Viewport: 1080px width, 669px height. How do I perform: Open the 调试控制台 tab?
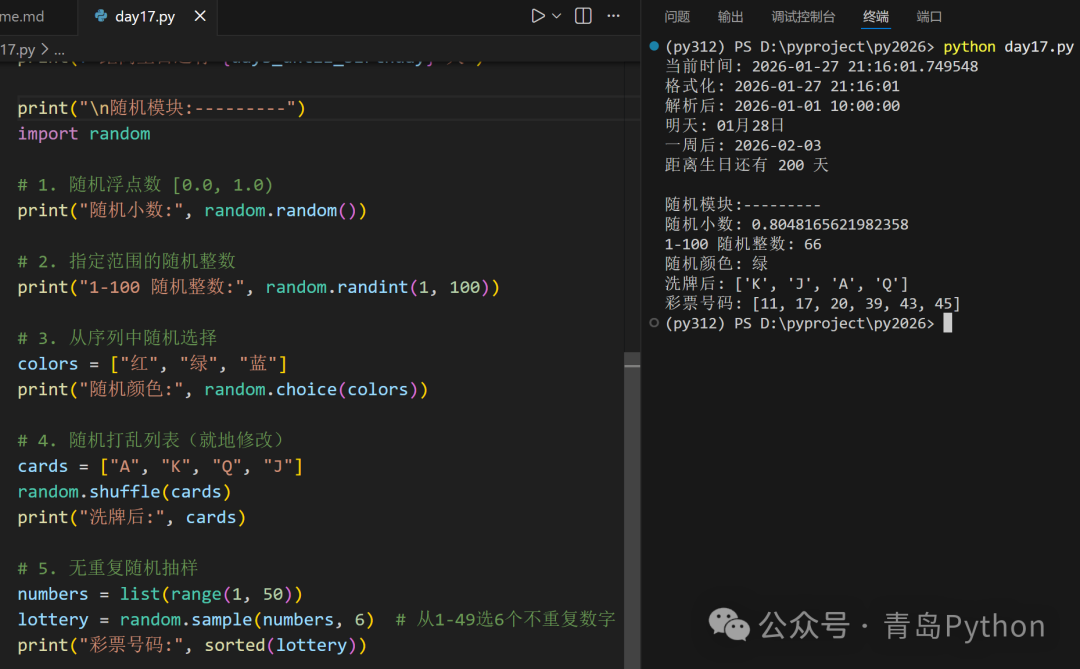click(803, 17)
